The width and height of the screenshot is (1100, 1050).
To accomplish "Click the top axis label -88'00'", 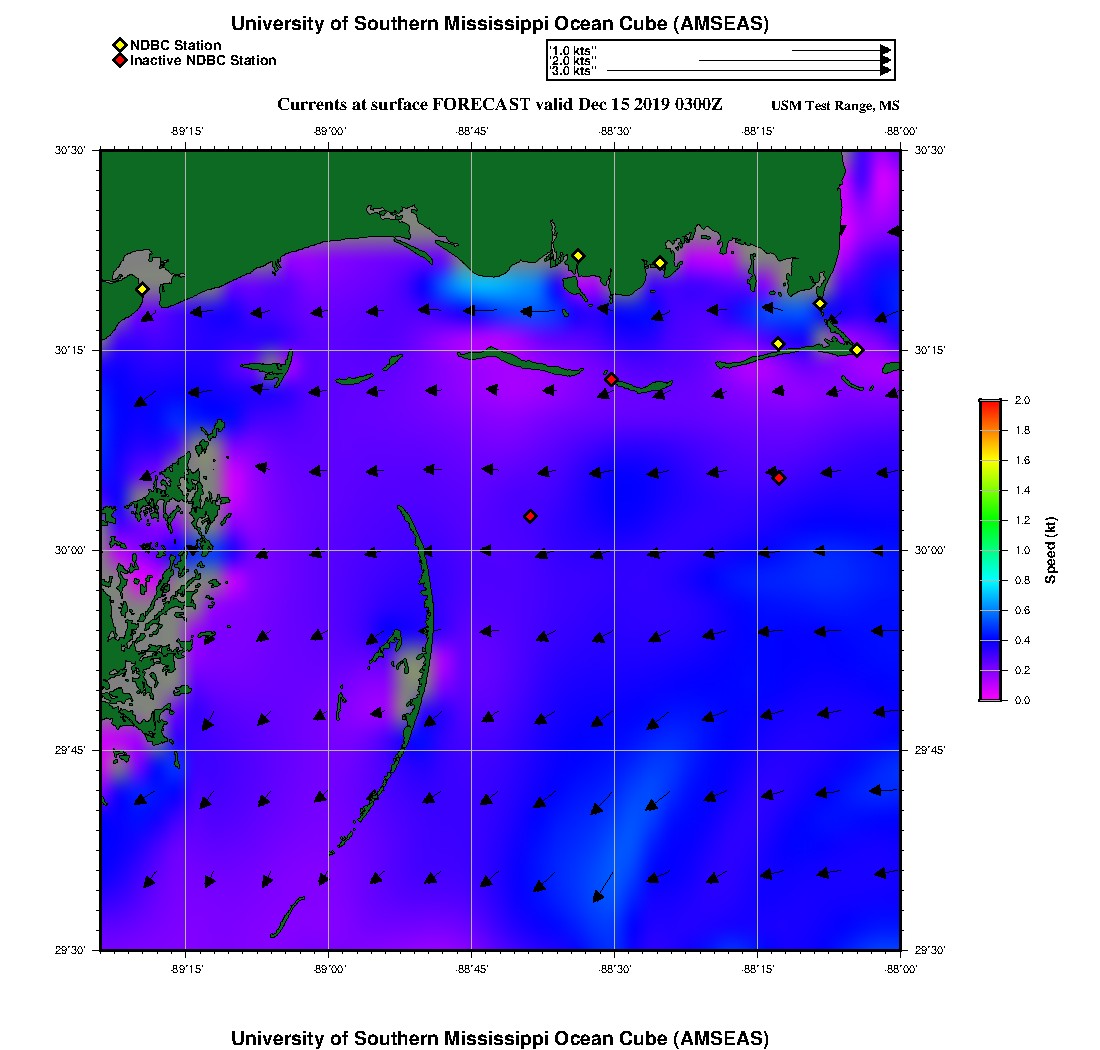I will (x=901, y=131).
